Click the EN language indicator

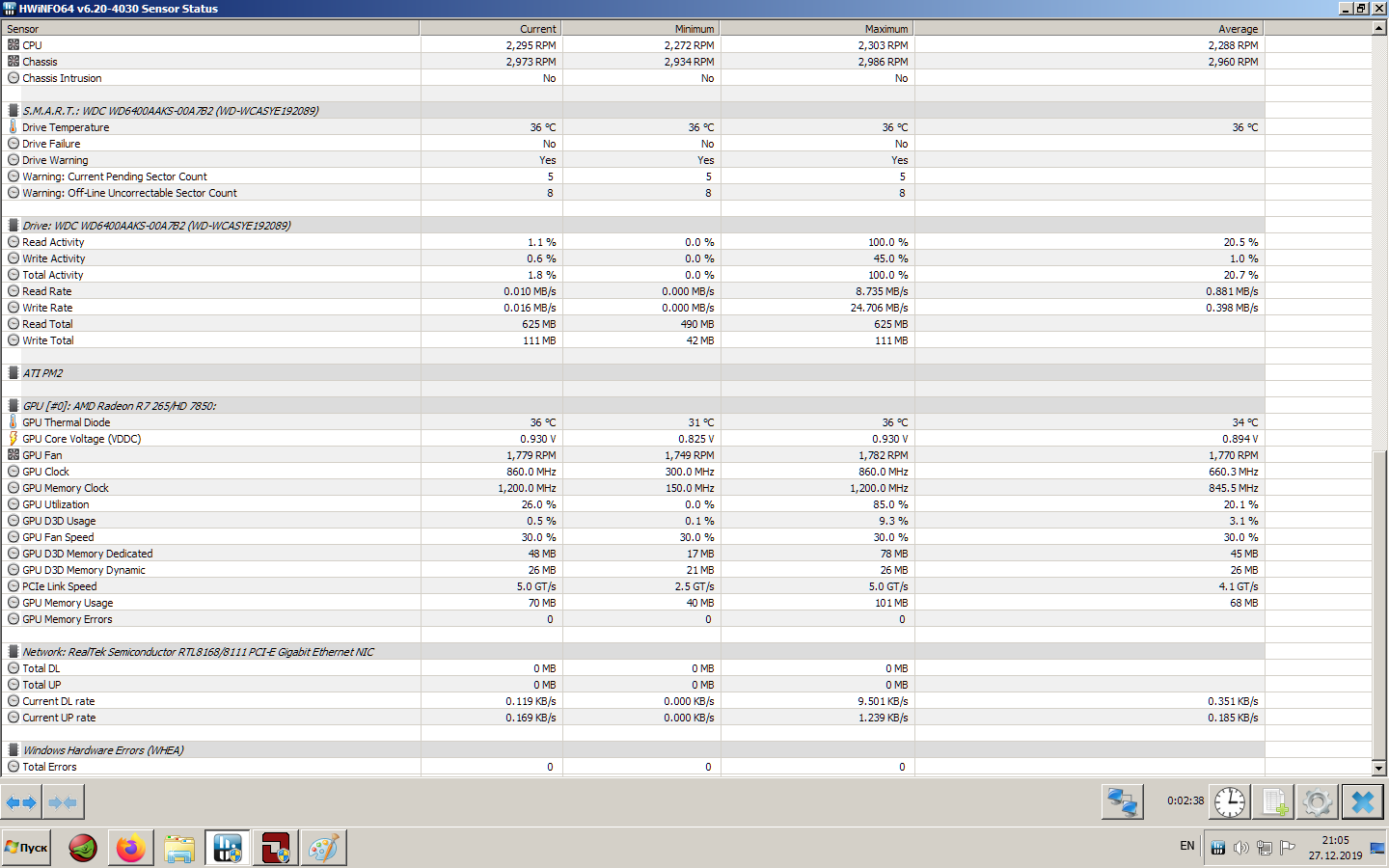(x=1187, y=846)
